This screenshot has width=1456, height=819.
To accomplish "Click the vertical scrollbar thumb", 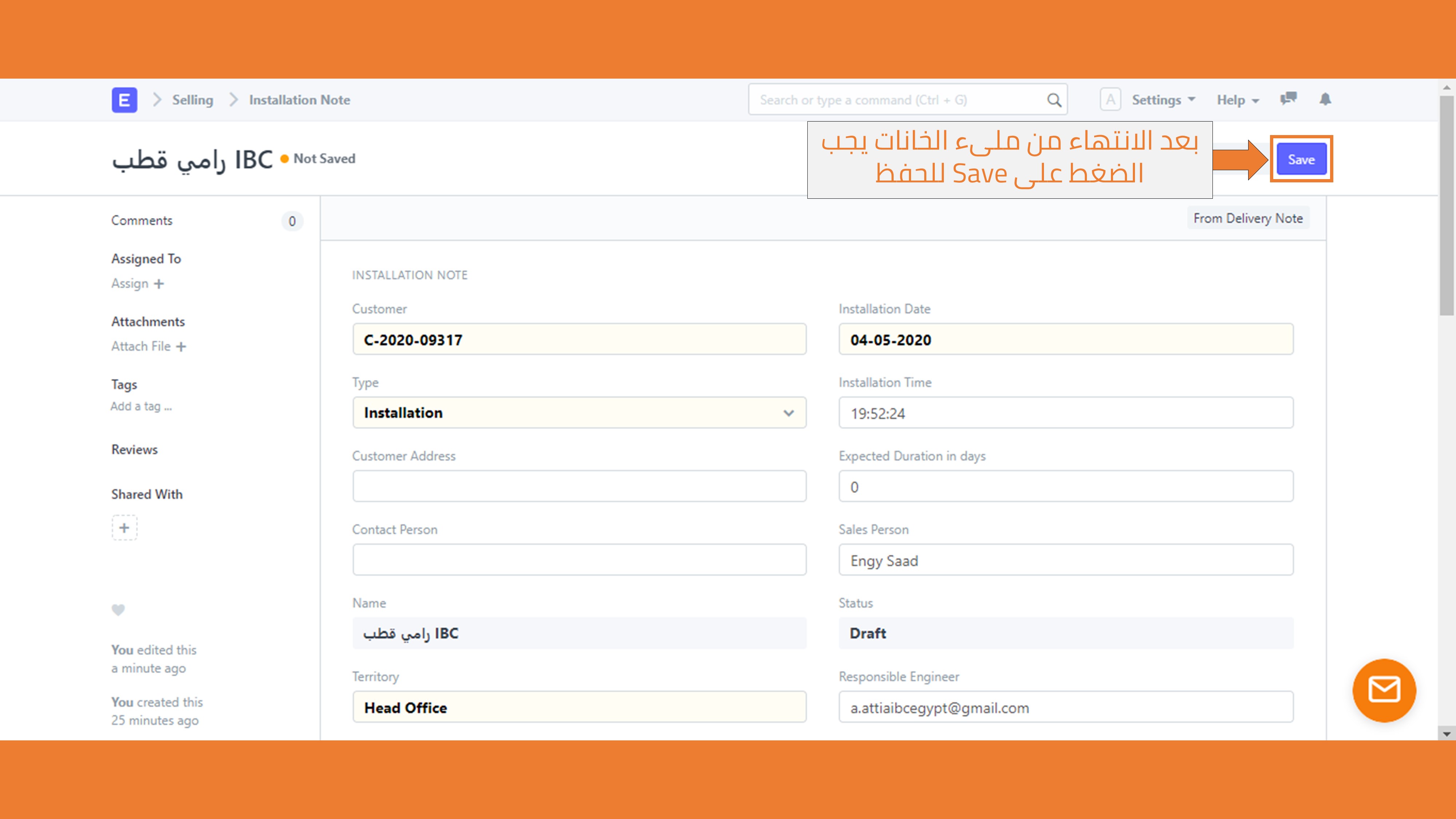I will [x=1447, y=205].
